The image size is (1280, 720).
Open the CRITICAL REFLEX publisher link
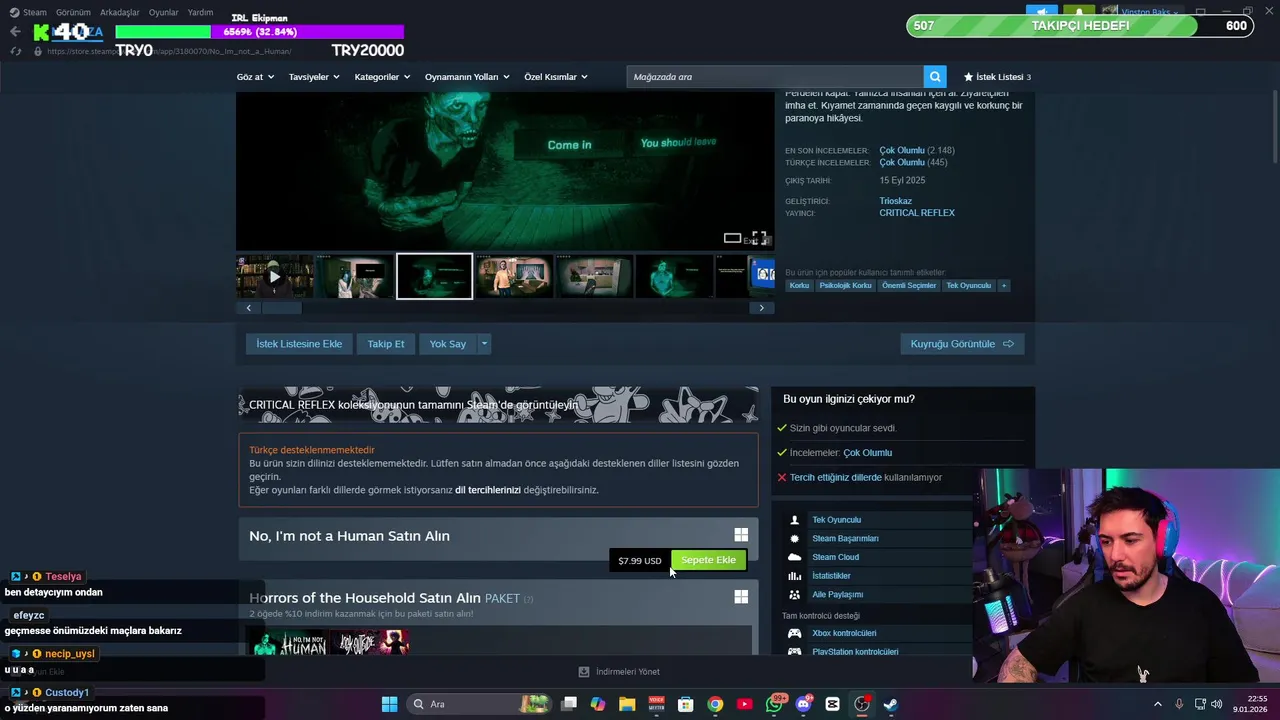pos(917,213)
